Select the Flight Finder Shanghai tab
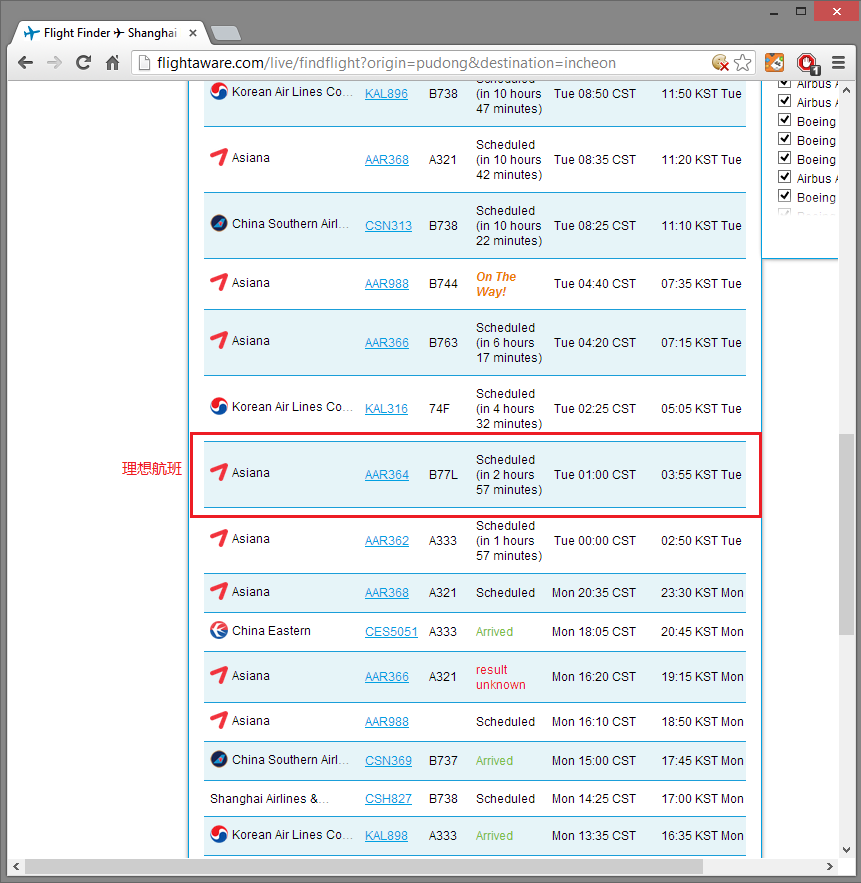The width and height of the screenshot is (861, 883). [111, 33]
